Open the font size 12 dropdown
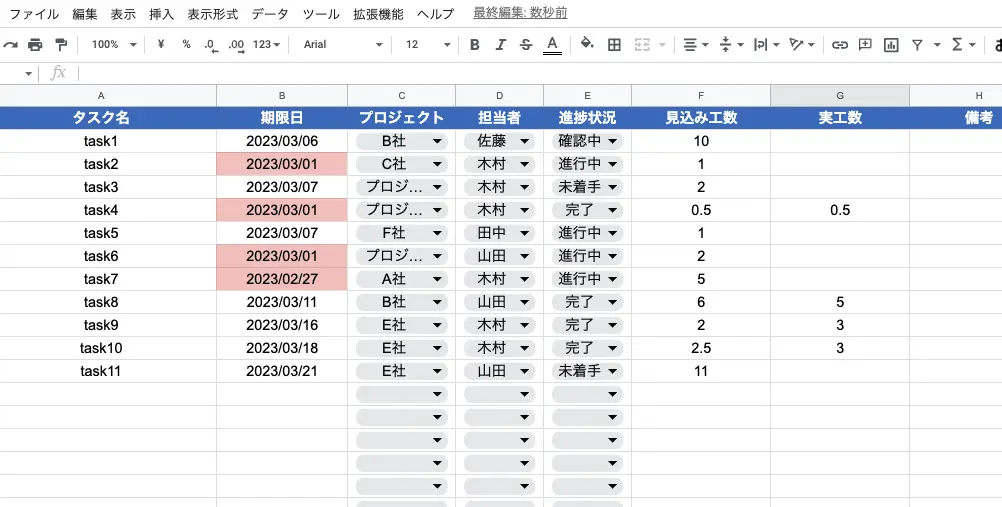This screenshot has height=507, width=1002. pyautogui.click(x=428, y=44)
